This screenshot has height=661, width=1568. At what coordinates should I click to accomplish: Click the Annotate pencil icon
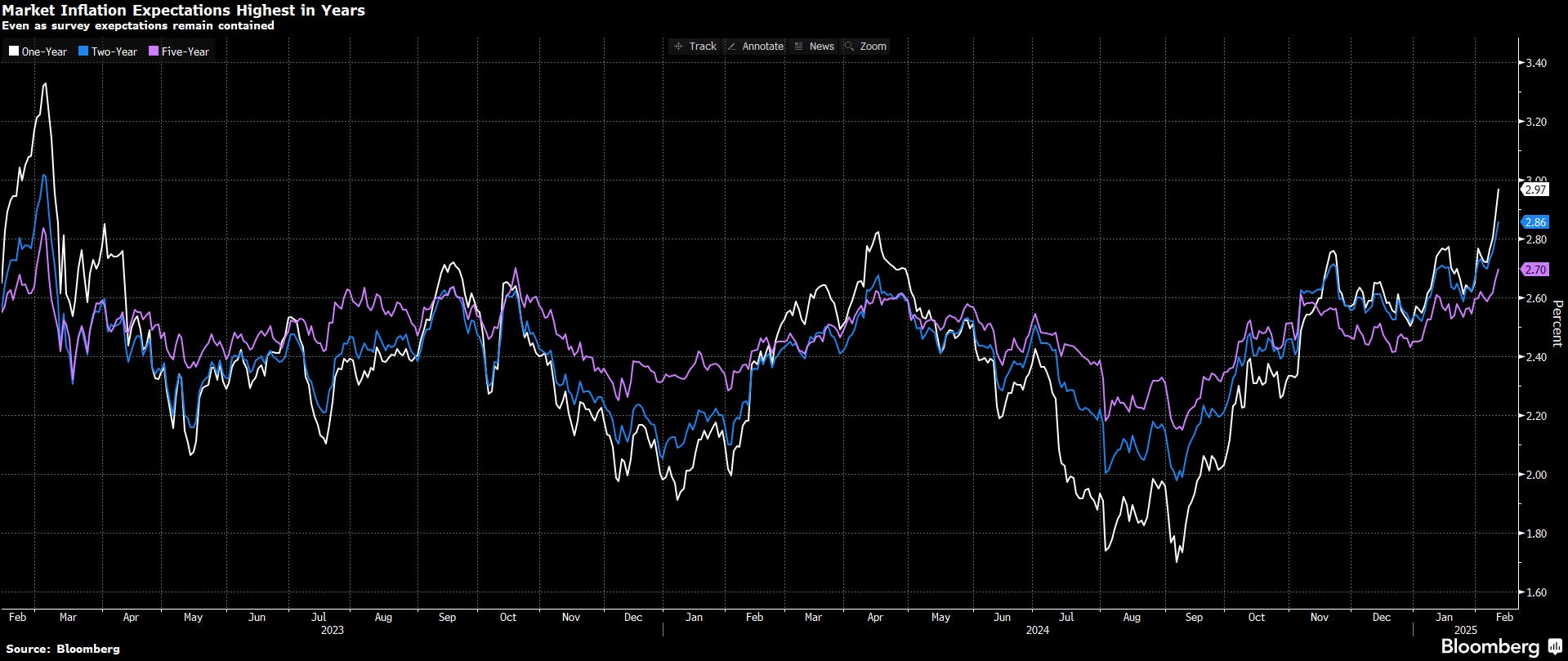click(x=731, y=47)
